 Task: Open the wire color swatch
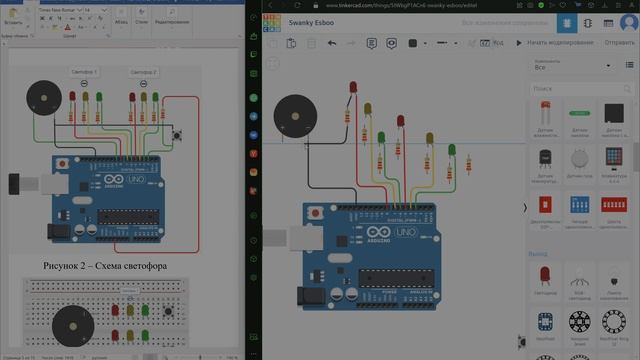[413, 43]
